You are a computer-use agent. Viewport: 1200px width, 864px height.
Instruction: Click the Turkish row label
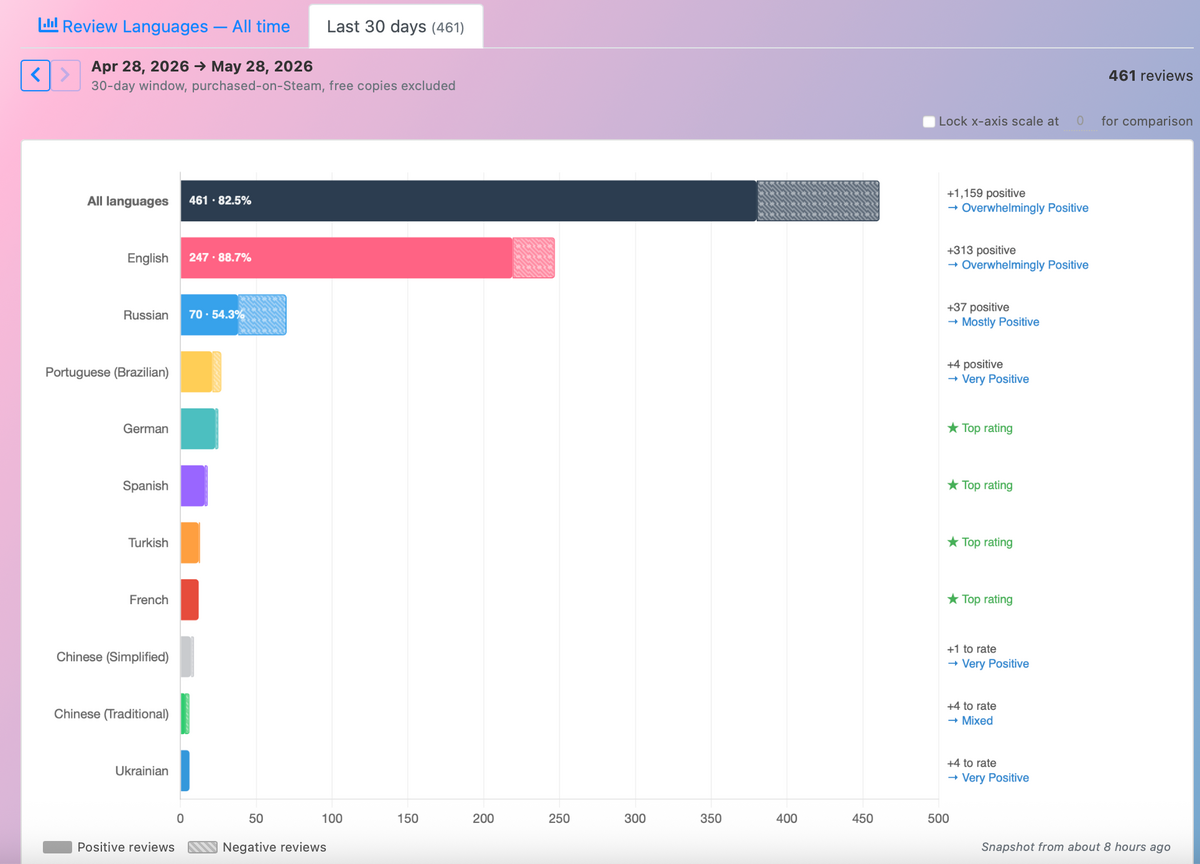pos(148,543)
